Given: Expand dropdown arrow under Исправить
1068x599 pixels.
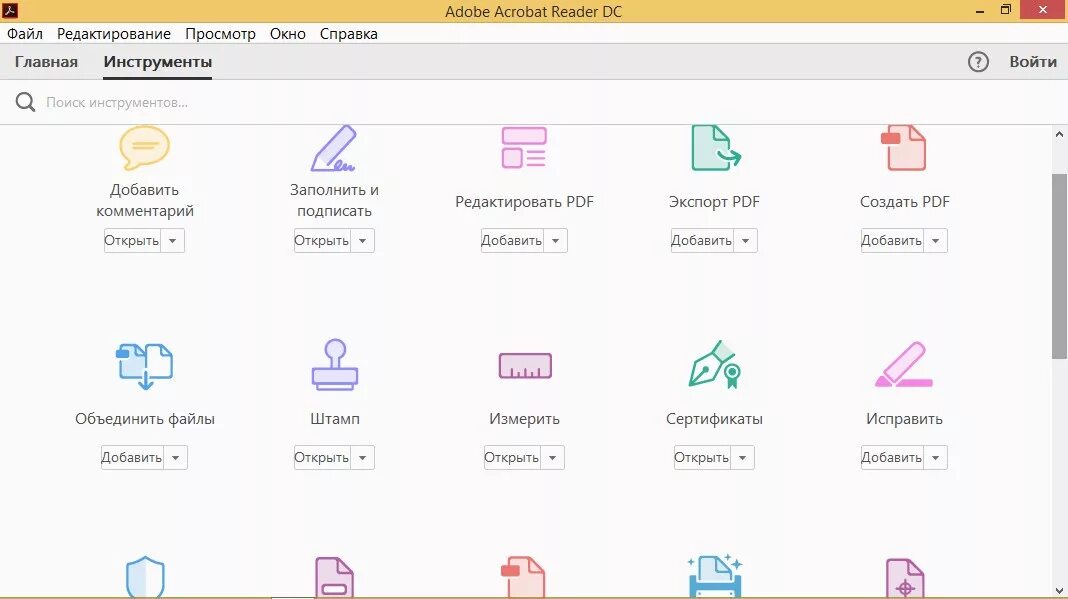Looking at the screenshot, I should (936, 457).
